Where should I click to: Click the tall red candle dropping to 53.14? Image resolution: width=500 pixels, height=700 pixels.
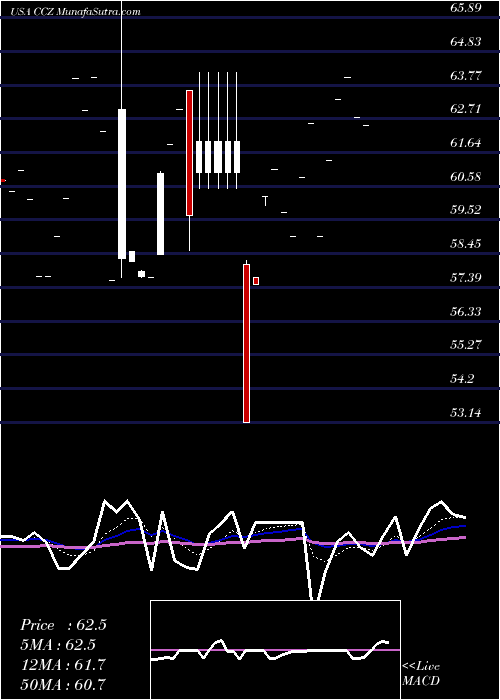coord(246,343)
